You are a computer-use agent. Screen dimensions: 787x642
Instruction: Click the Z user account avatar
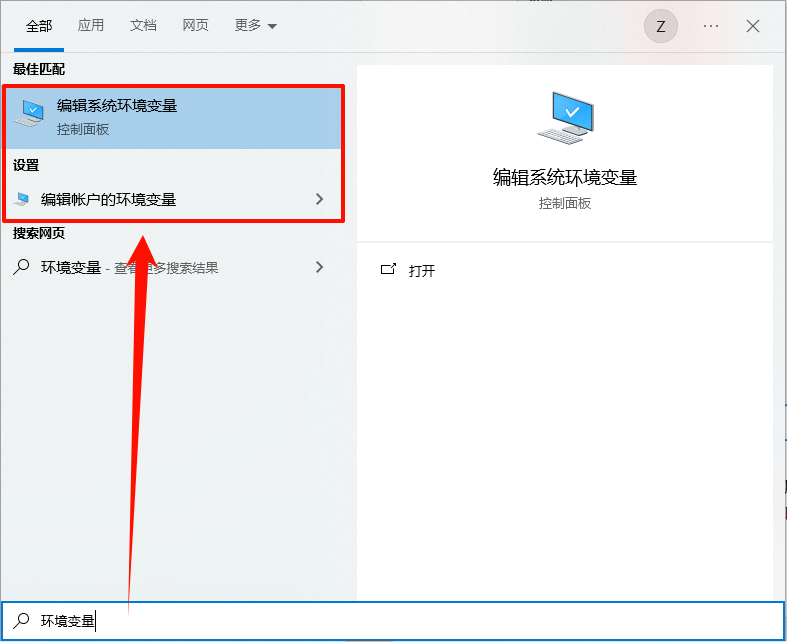point(661,26)
